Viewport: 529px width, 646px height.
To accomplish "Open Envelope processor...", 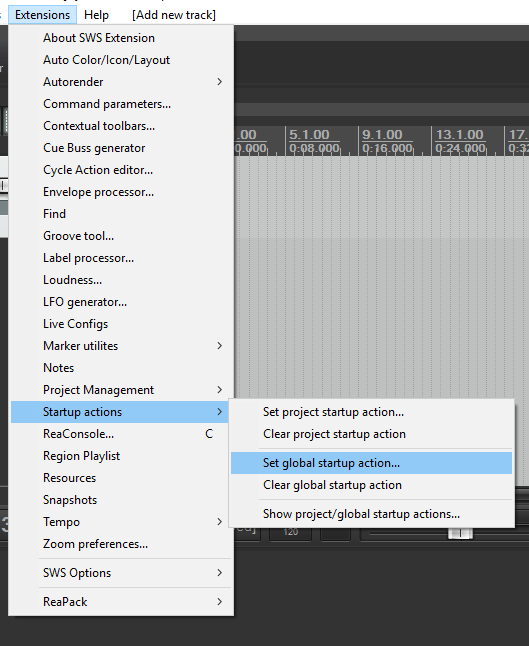I will pyautogui.click(x=121, y=192).
